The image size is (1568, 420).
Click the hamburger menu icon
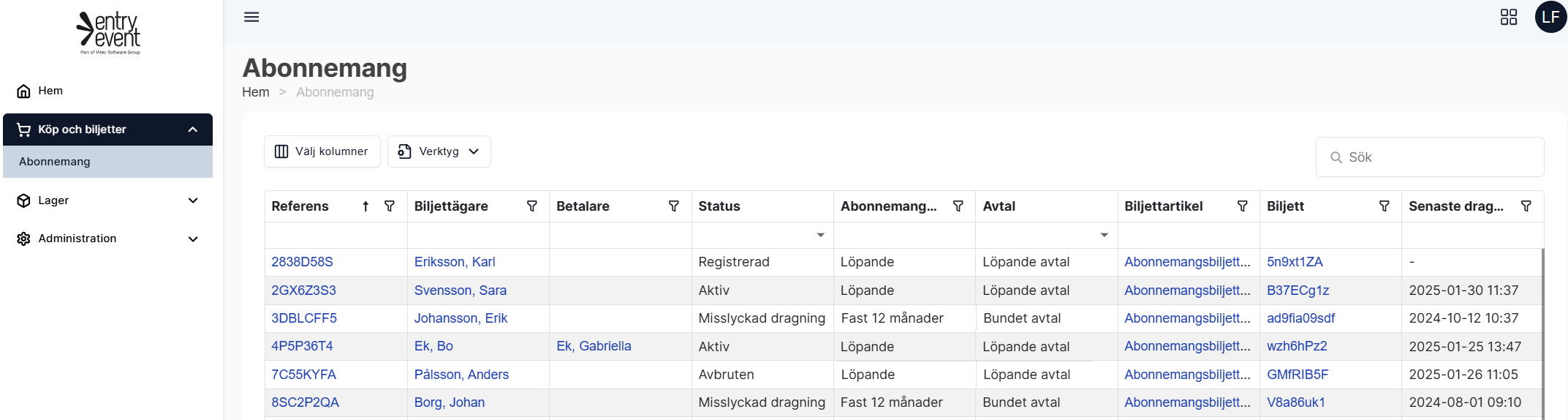pyautogui.click(x=251, y=17)
